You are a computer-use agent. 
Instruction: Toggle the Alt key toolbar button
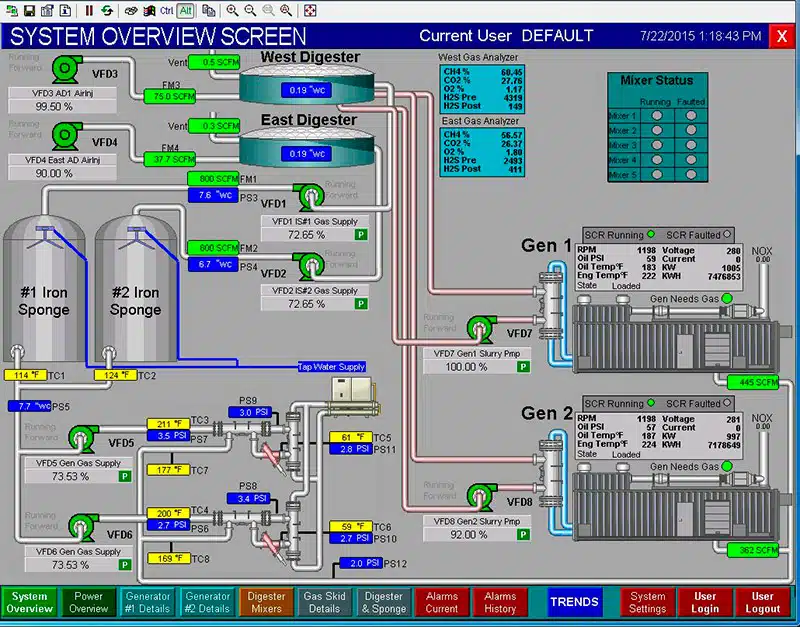186,10
